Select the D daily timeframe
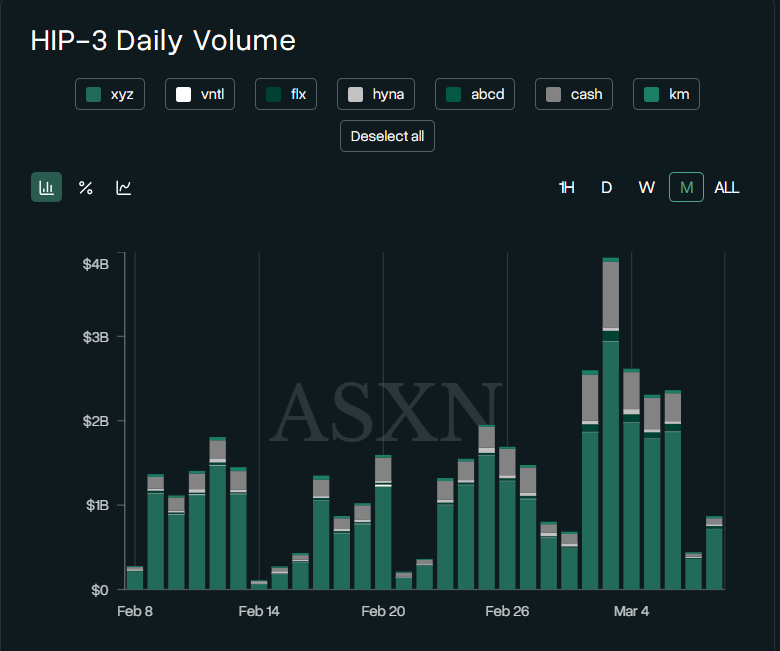The image size is (780, 651). (606, 187)
